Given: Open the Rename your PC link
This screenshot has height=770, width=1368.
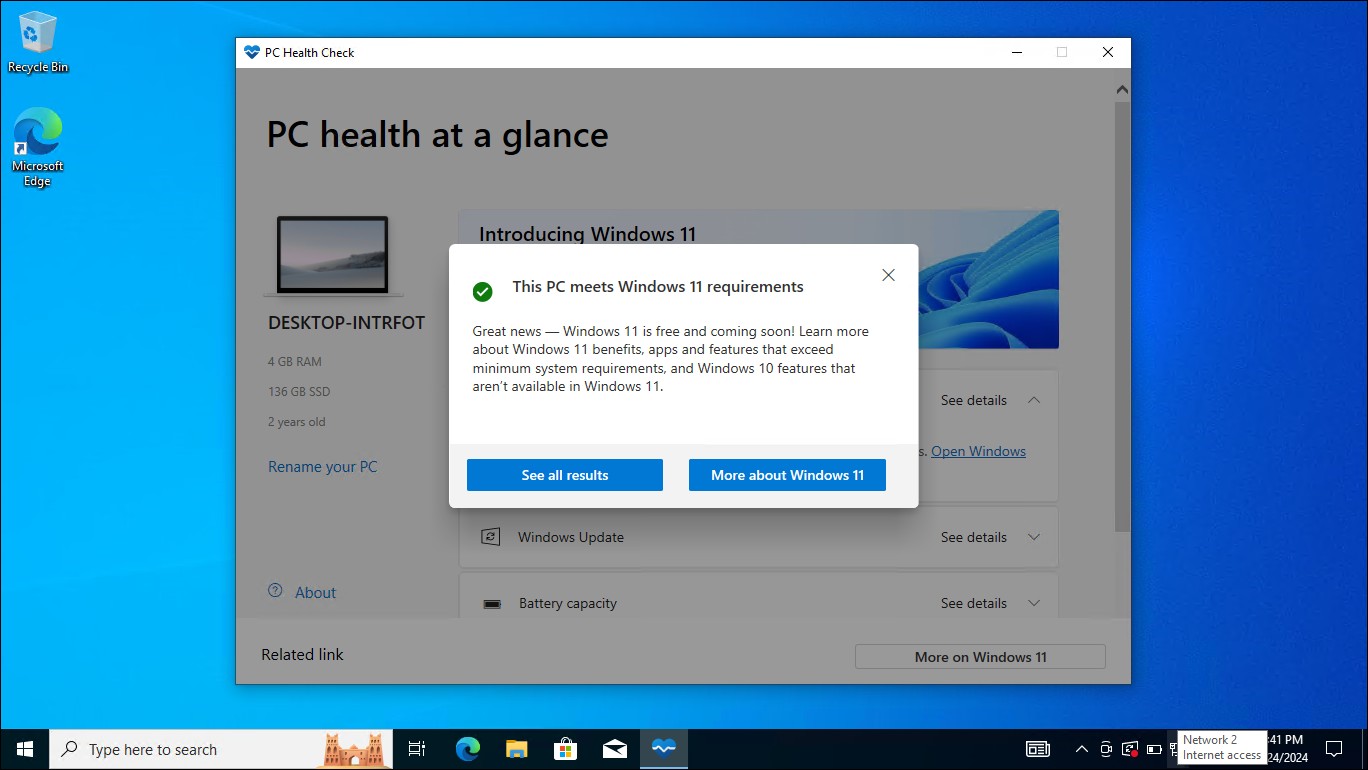Looking at the screenshot, I should pyautogui.click(x=322, y=467).
